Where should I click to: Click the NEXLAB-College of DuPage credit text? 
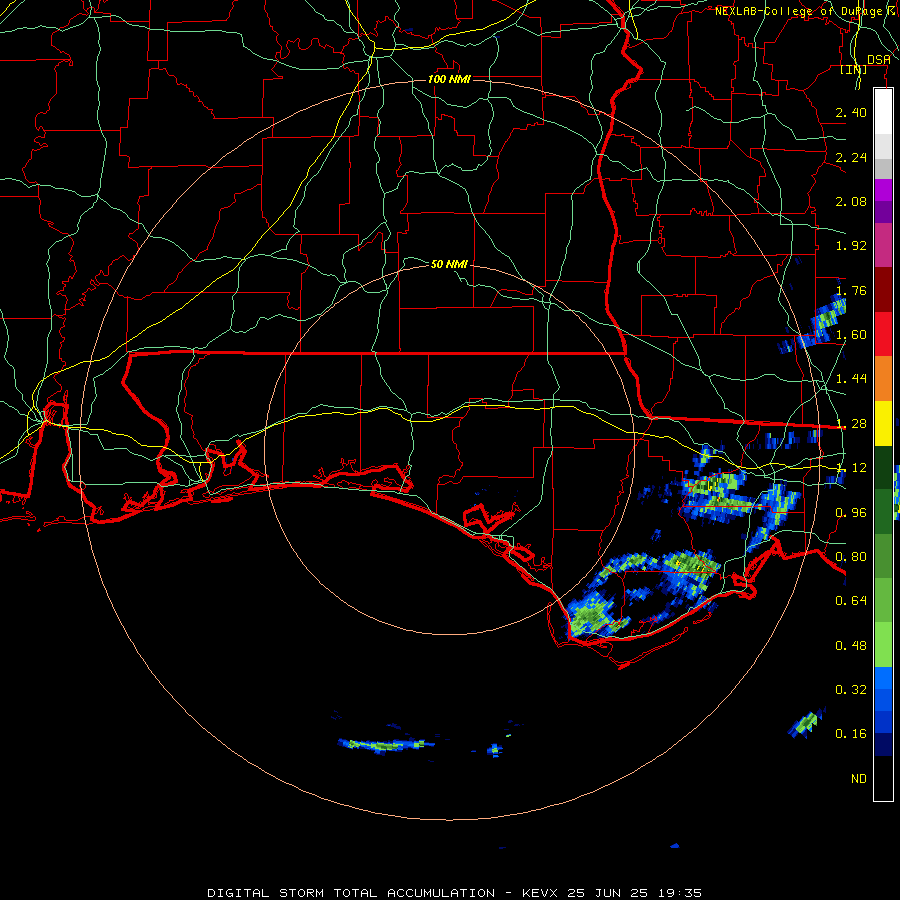coord(804,11)
